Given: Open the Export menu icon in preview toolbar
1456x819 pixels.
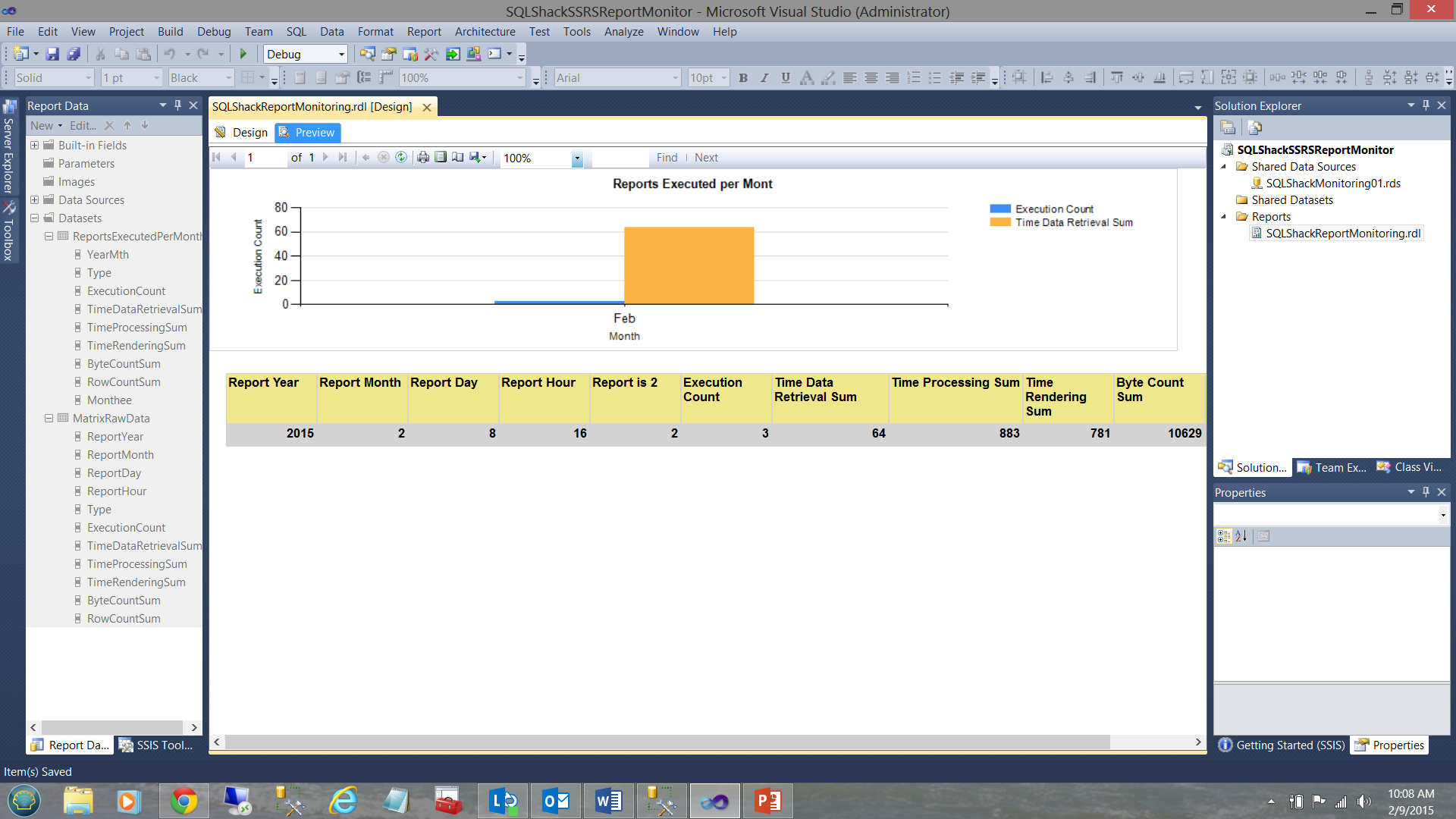Looking at the screenshot, I should click(x=477, y=158).
